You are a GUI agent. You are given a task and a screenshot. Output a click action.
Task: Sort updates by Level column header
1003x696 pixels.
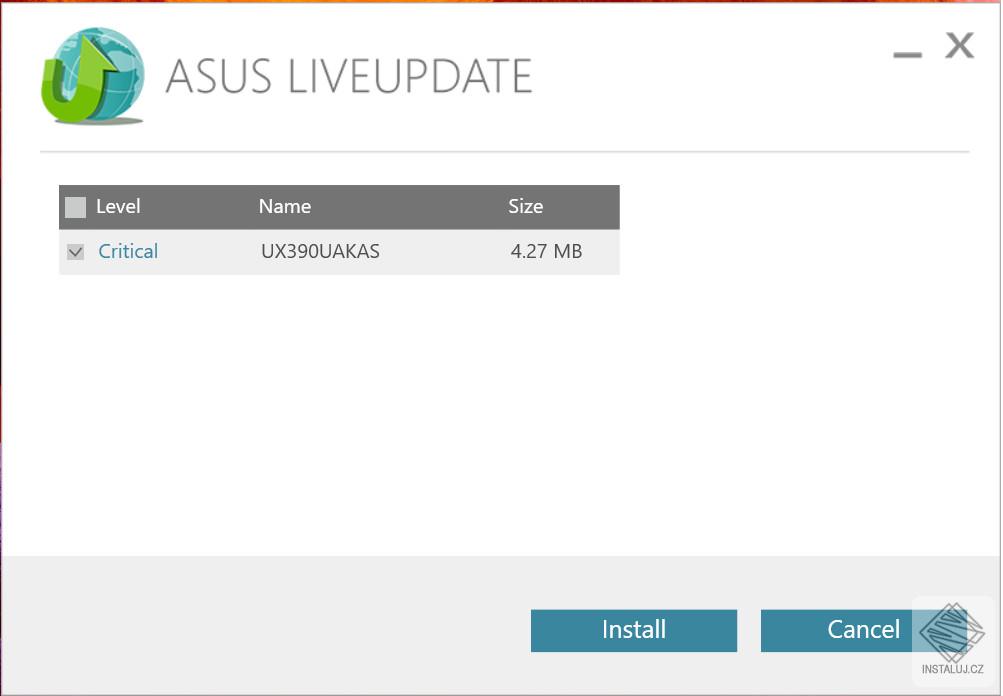[118, 207]
